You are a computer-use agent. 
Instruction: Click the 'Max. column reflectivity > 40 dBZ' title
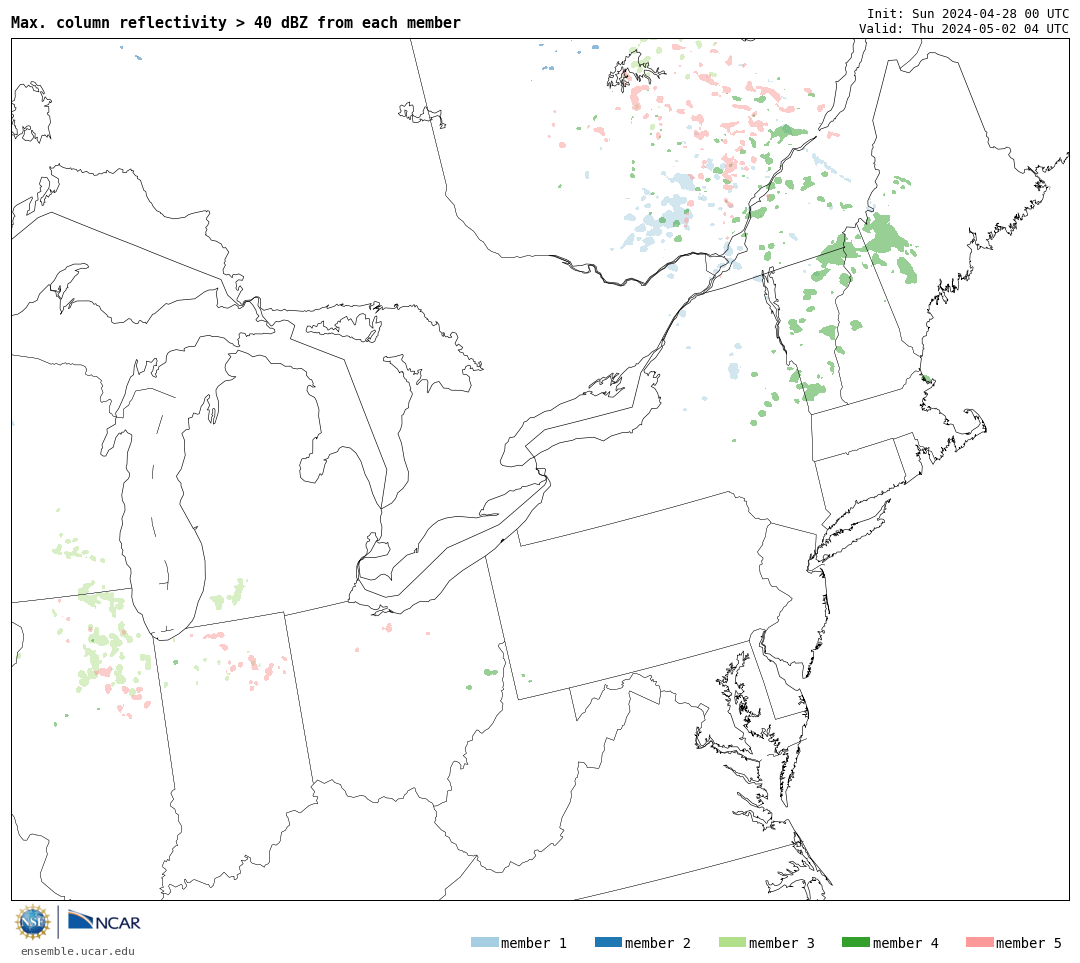pos(236,23)
